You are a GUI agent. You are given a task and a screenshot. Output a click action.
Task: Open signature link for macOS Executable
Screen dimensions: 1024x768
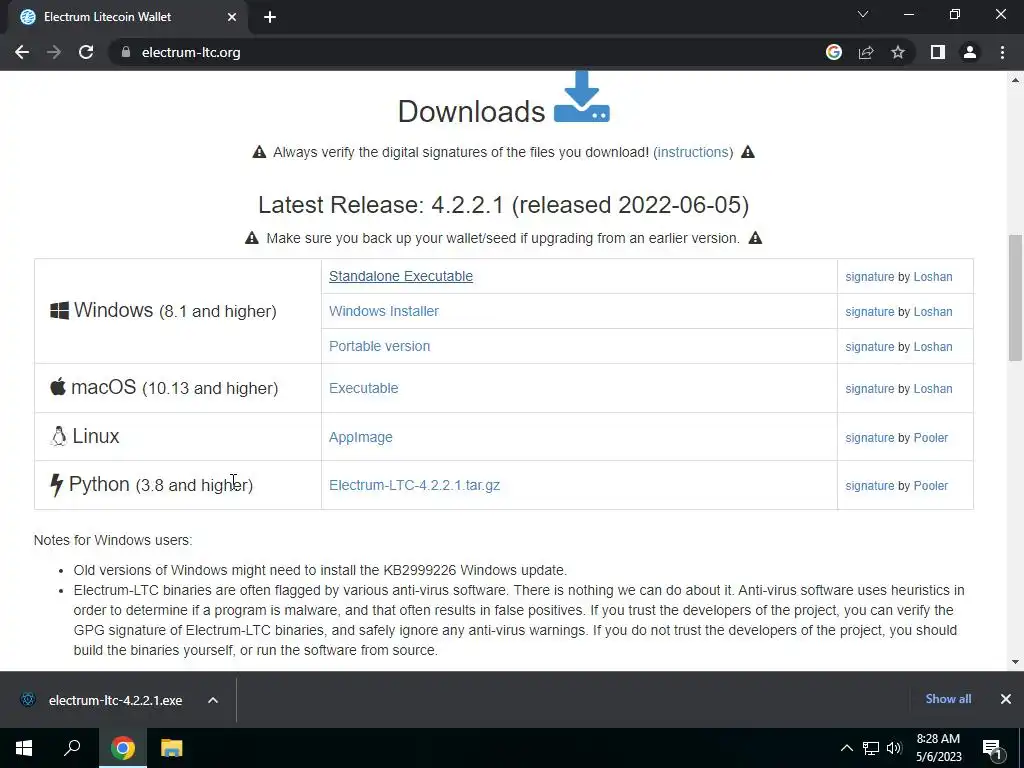869,389
